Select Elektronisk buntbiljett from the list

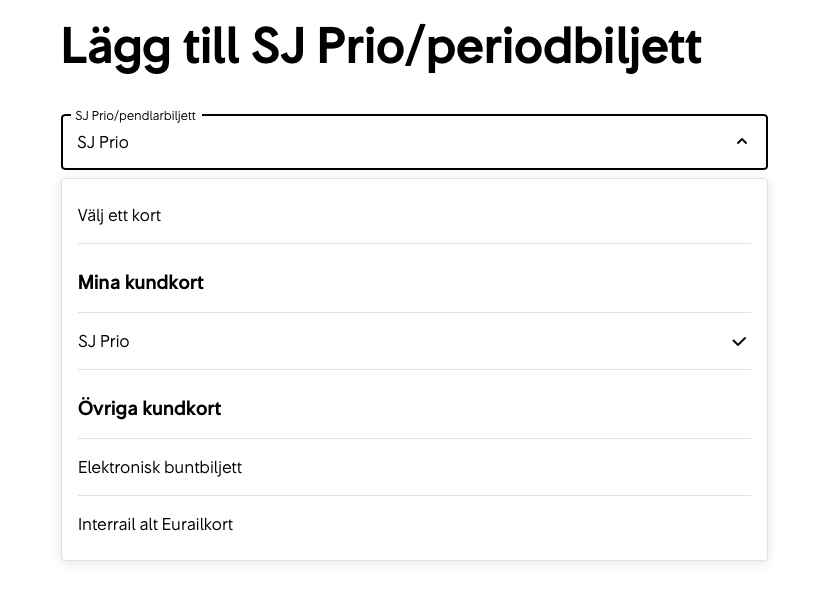click(160, 467)
